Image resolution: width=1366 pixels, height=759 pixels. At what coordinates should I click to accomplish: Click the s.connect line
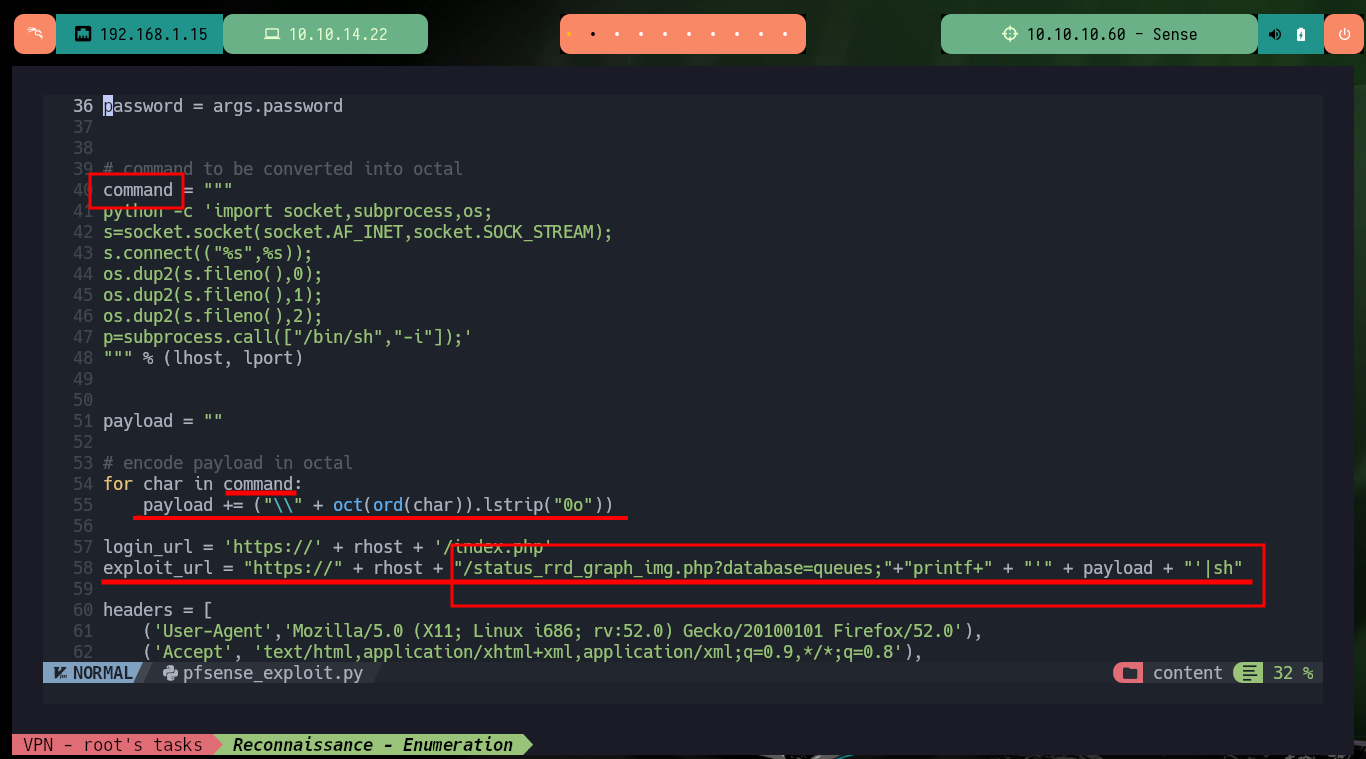tap(208, 253)
